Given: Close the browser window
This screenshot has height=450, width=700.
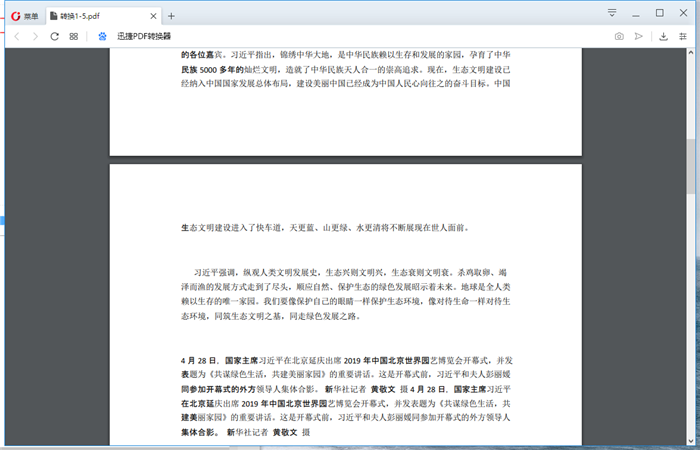Looking at the screenshot, I should (683, 13).
